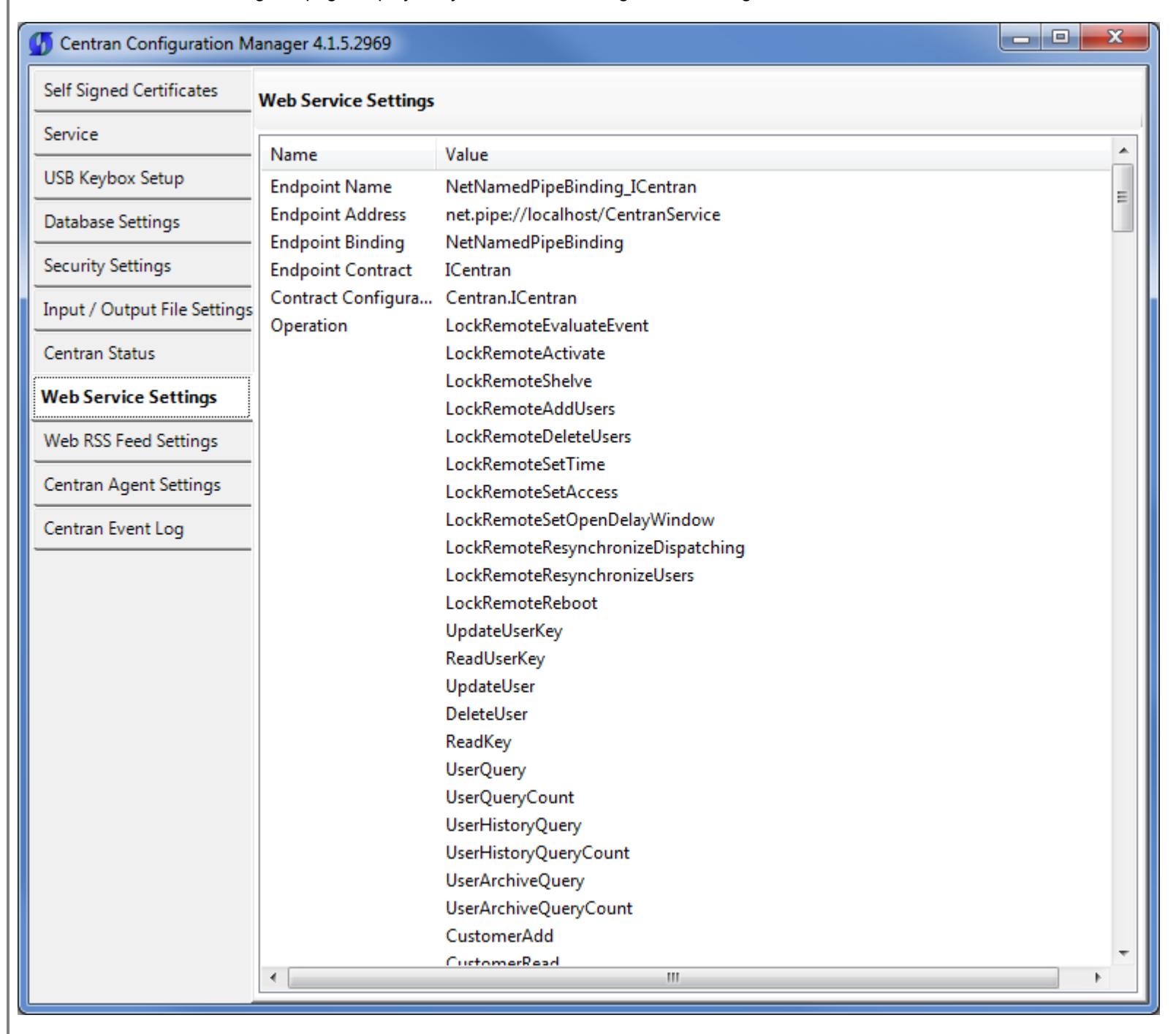This screenshot has height=1034, width=1176.
Task: Select the LockRemoteSetTime operation
Action: pos(526,465)
